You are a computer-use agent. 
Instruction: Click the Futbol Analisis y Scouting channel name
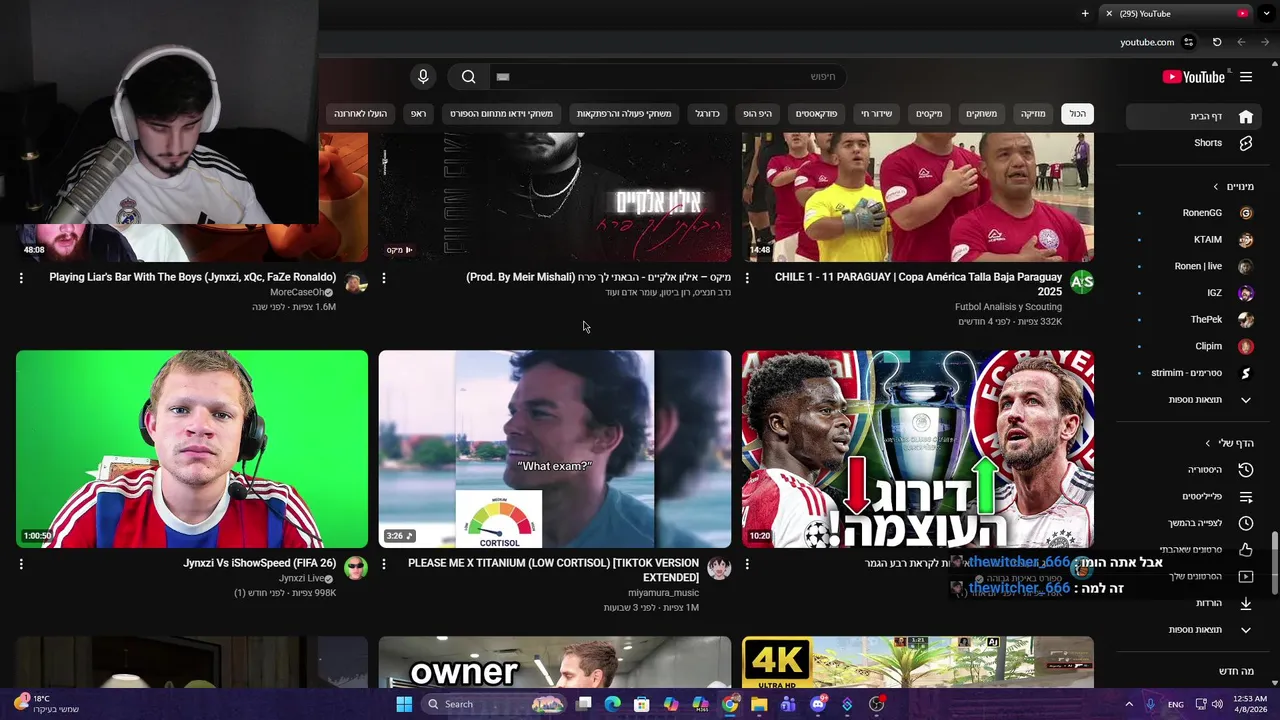1008,307
